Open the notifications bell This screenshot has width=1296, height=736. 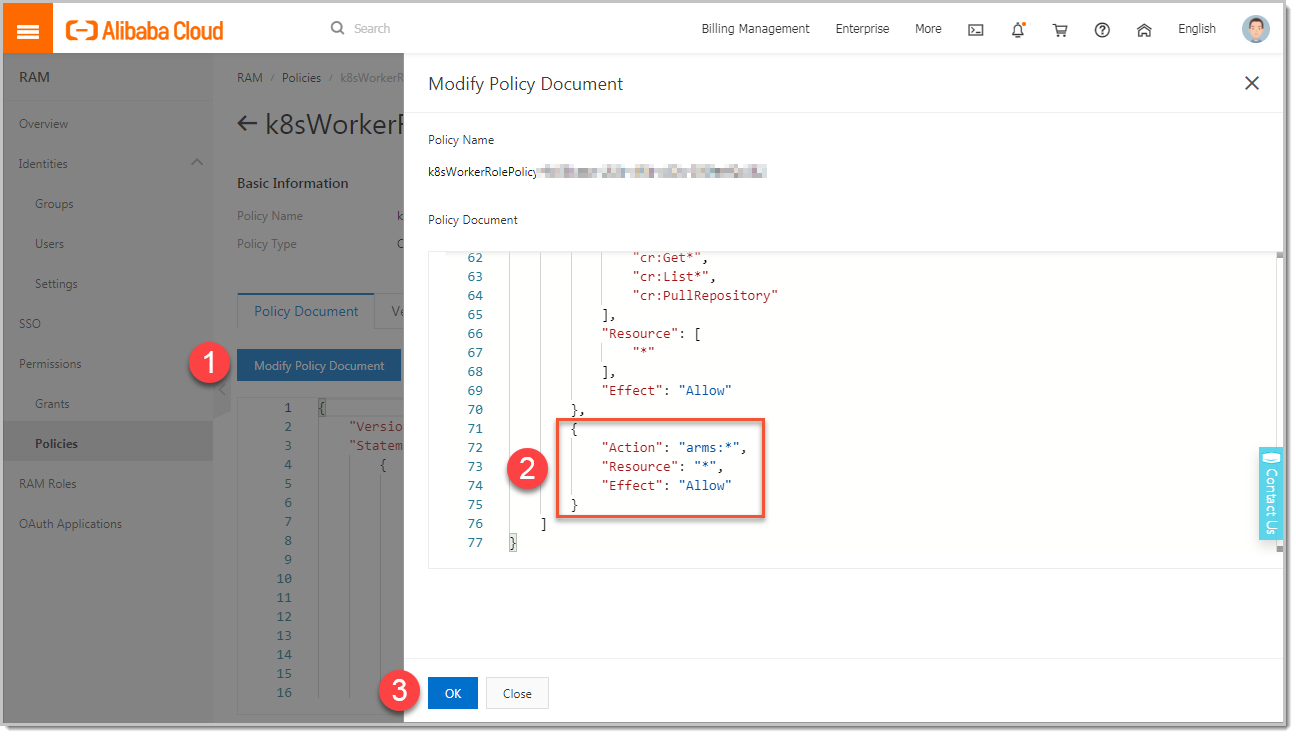pos(1018,30)
